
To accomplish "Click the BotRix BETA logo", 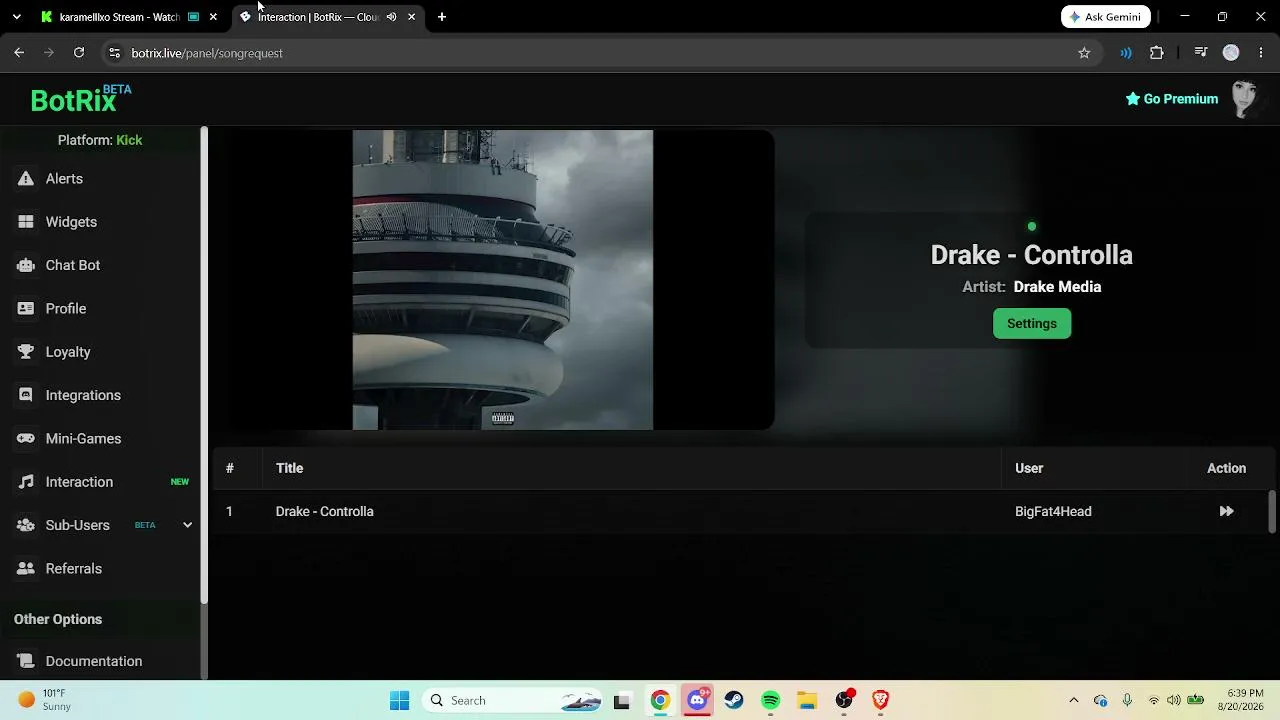I will tap(81, 99).
